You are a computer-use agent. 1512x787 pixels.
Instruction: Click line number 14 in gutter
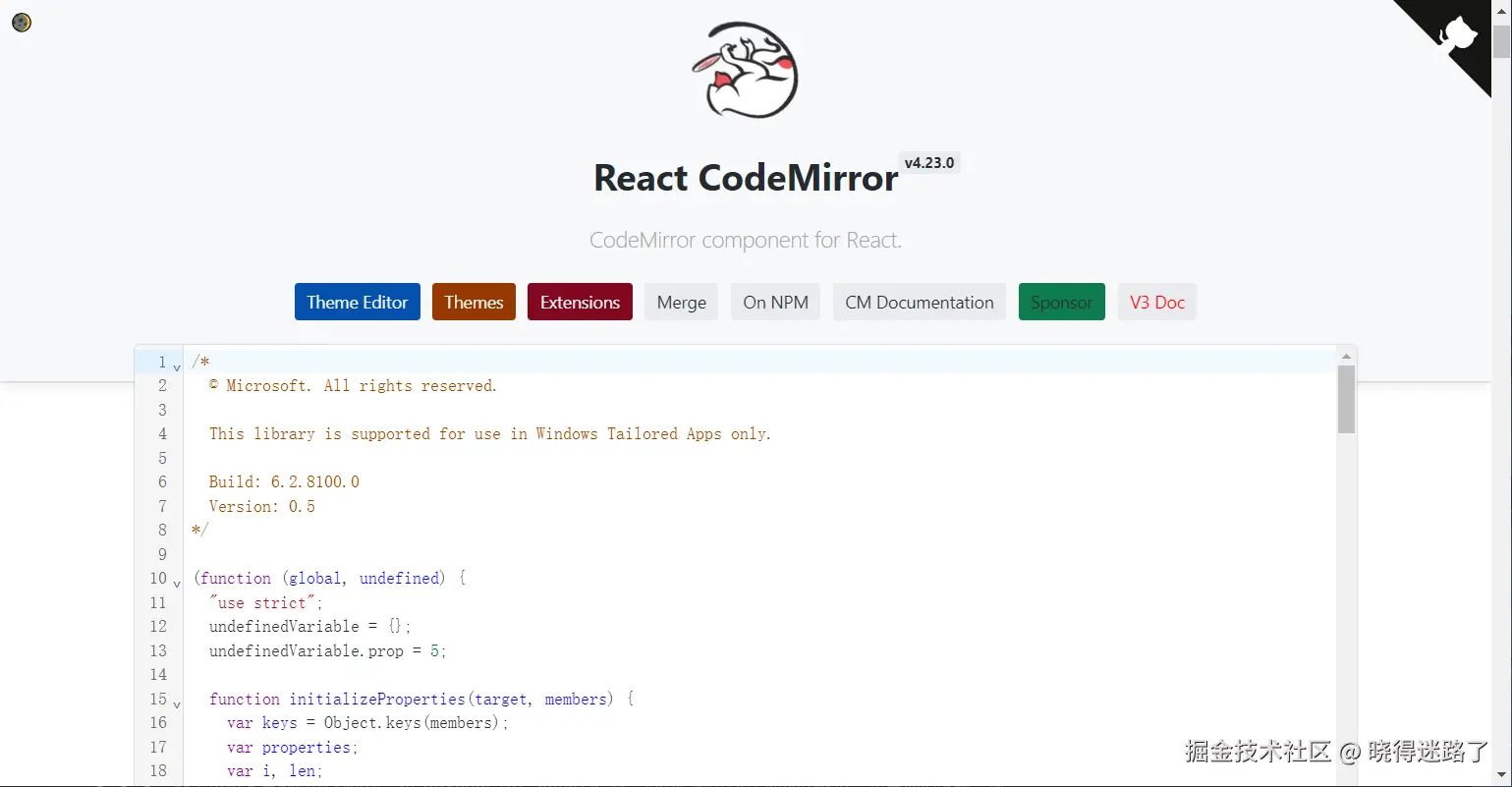click(x=158, y=674)
